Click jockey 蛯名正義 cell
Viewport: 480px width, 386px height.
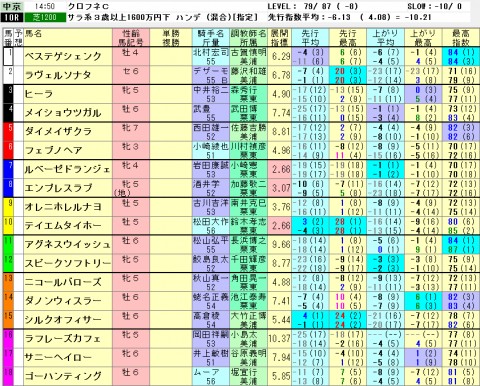[211, 301]
